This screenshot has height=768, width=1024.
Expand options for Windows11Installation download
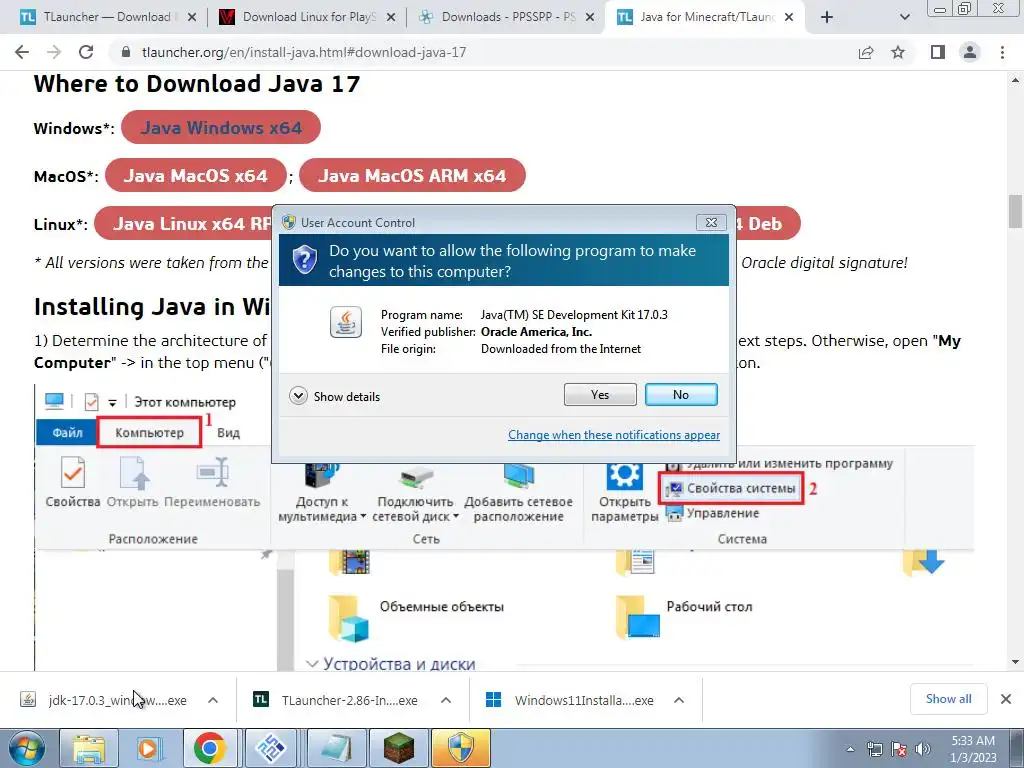click(x=679, y=700)
